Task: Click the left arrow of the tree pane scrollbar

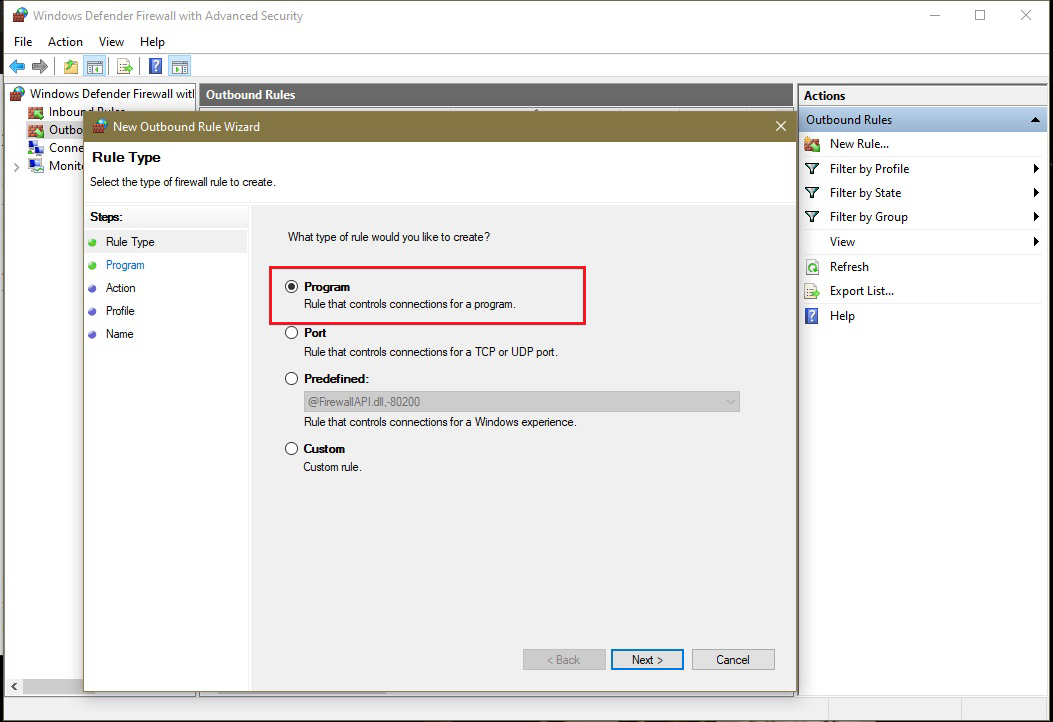Action: 14,686
